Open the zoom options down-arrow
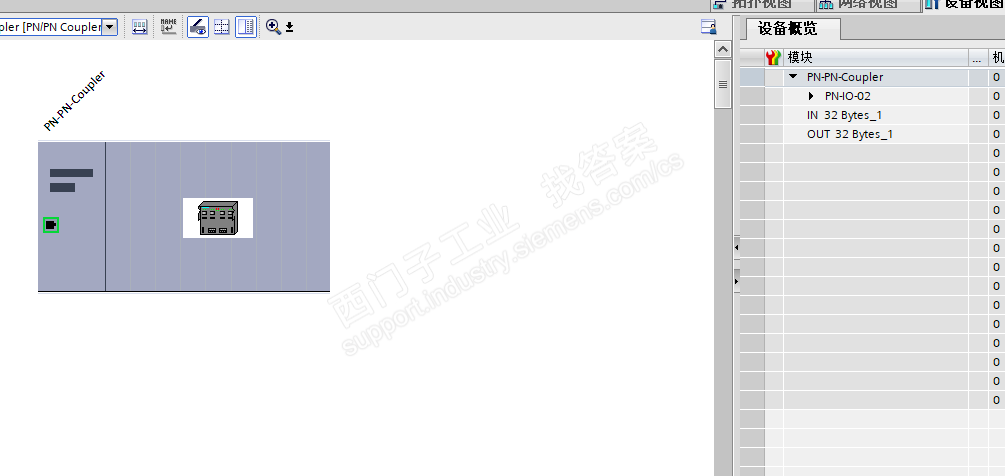 pos(289,27)
